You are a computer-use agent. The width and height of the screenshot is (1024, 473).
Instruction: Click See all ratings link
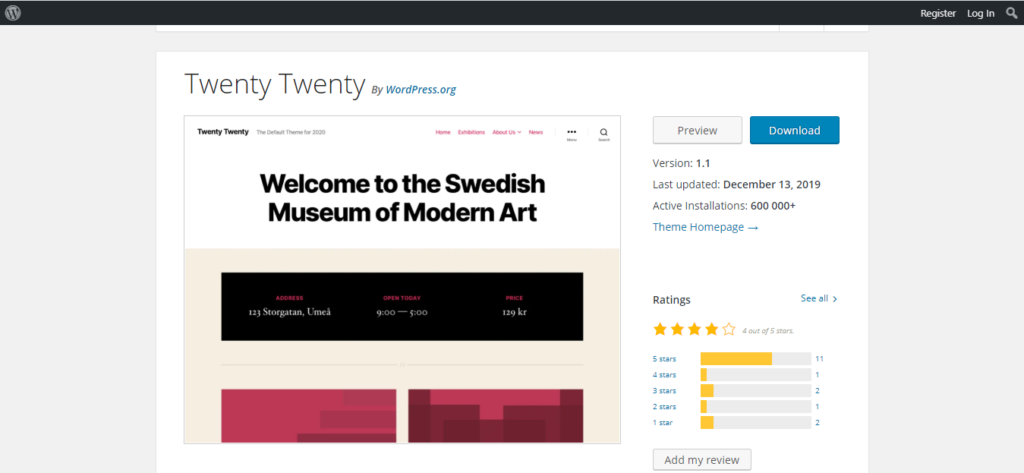pos(819,299)
